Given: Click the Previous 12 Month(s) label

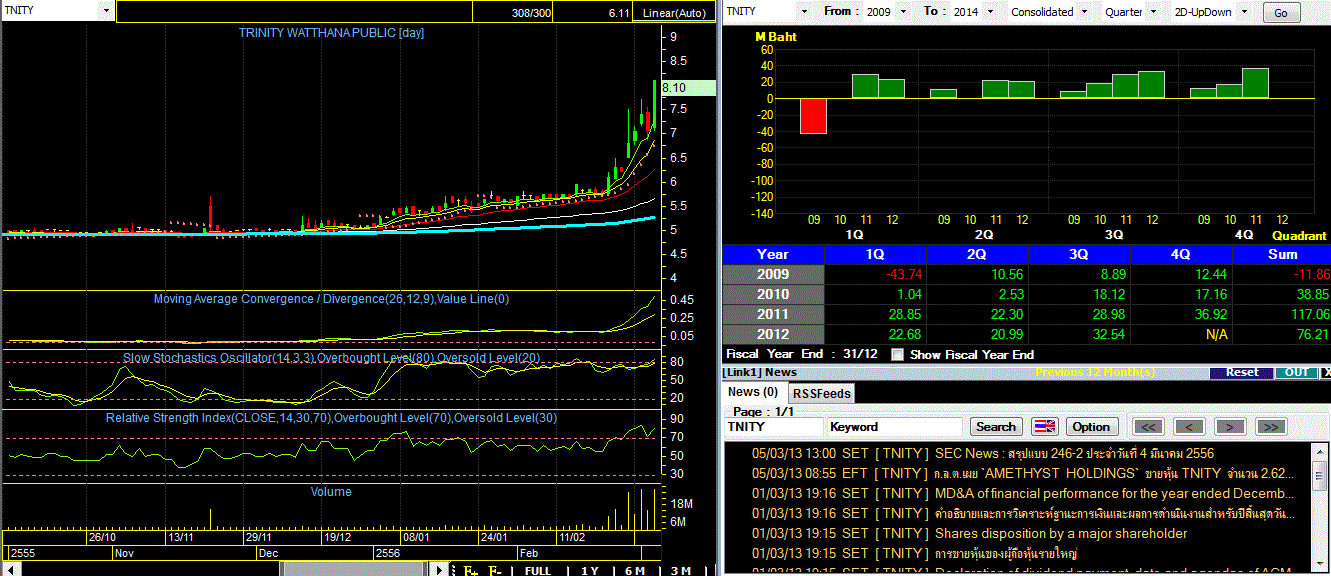Looking at the screenshot, I should tap(1095, 372).
